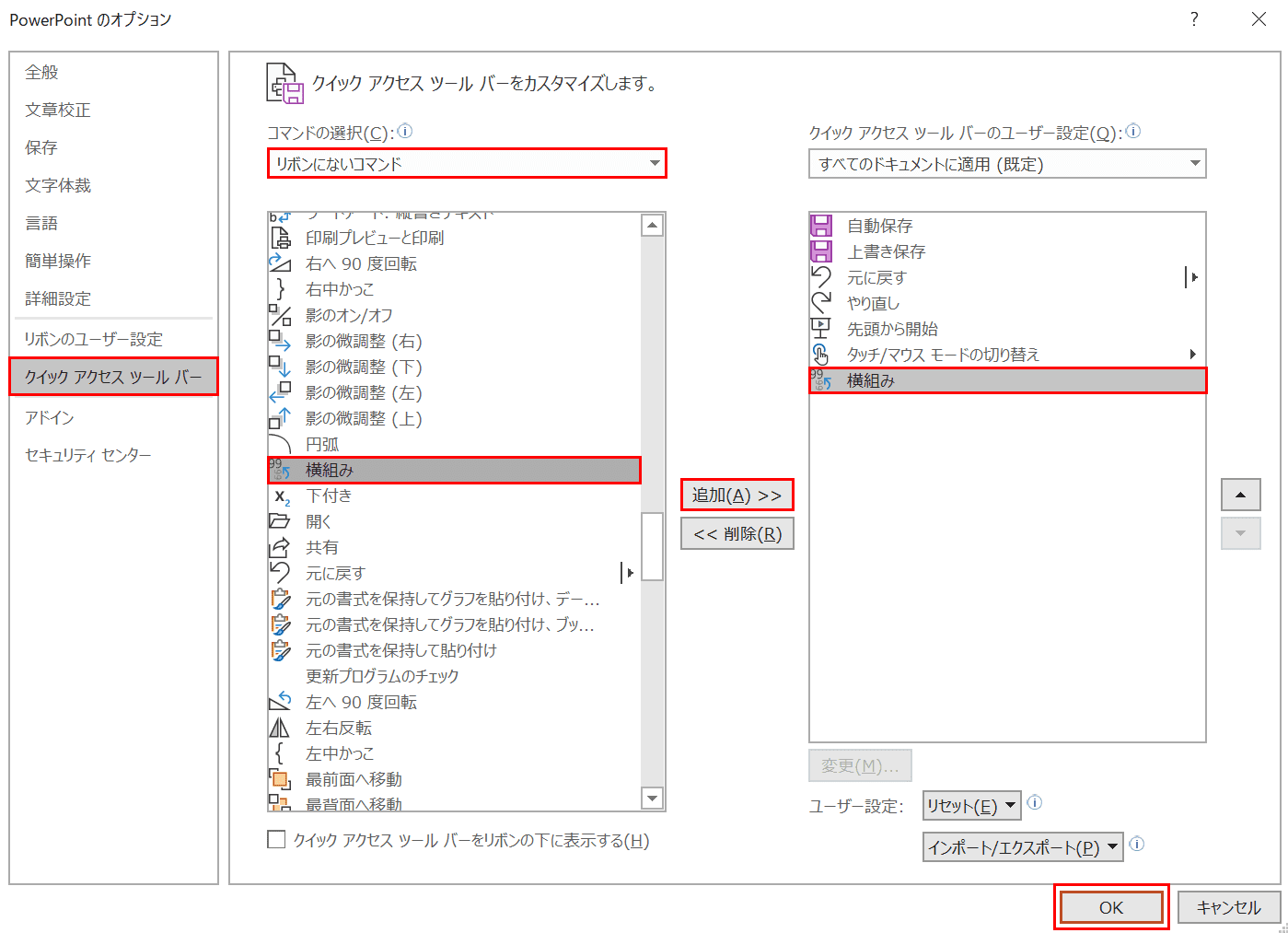
Task: Toggle show Quick Access Toolbar below ribbon checkbox
Action: [276, 840]
